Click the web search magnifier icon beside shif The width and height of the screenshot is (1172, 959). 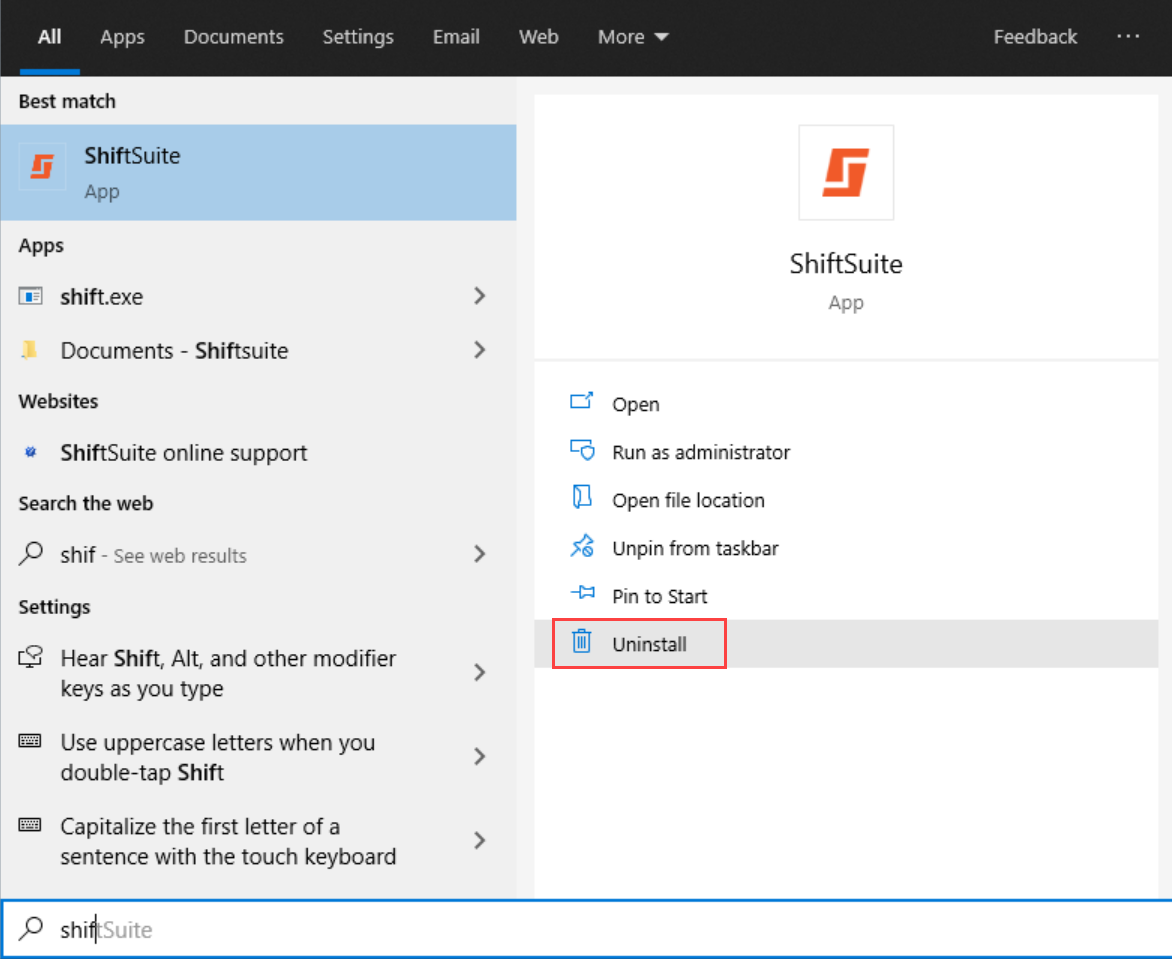31,554
